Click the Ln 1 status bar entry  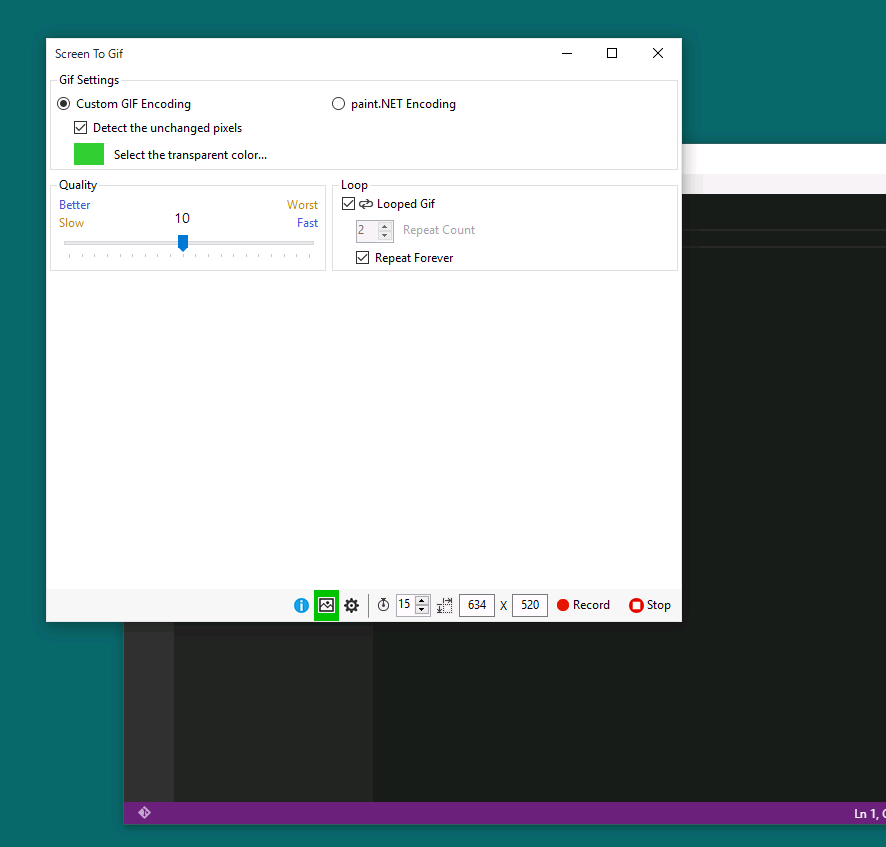click(870, 814)
